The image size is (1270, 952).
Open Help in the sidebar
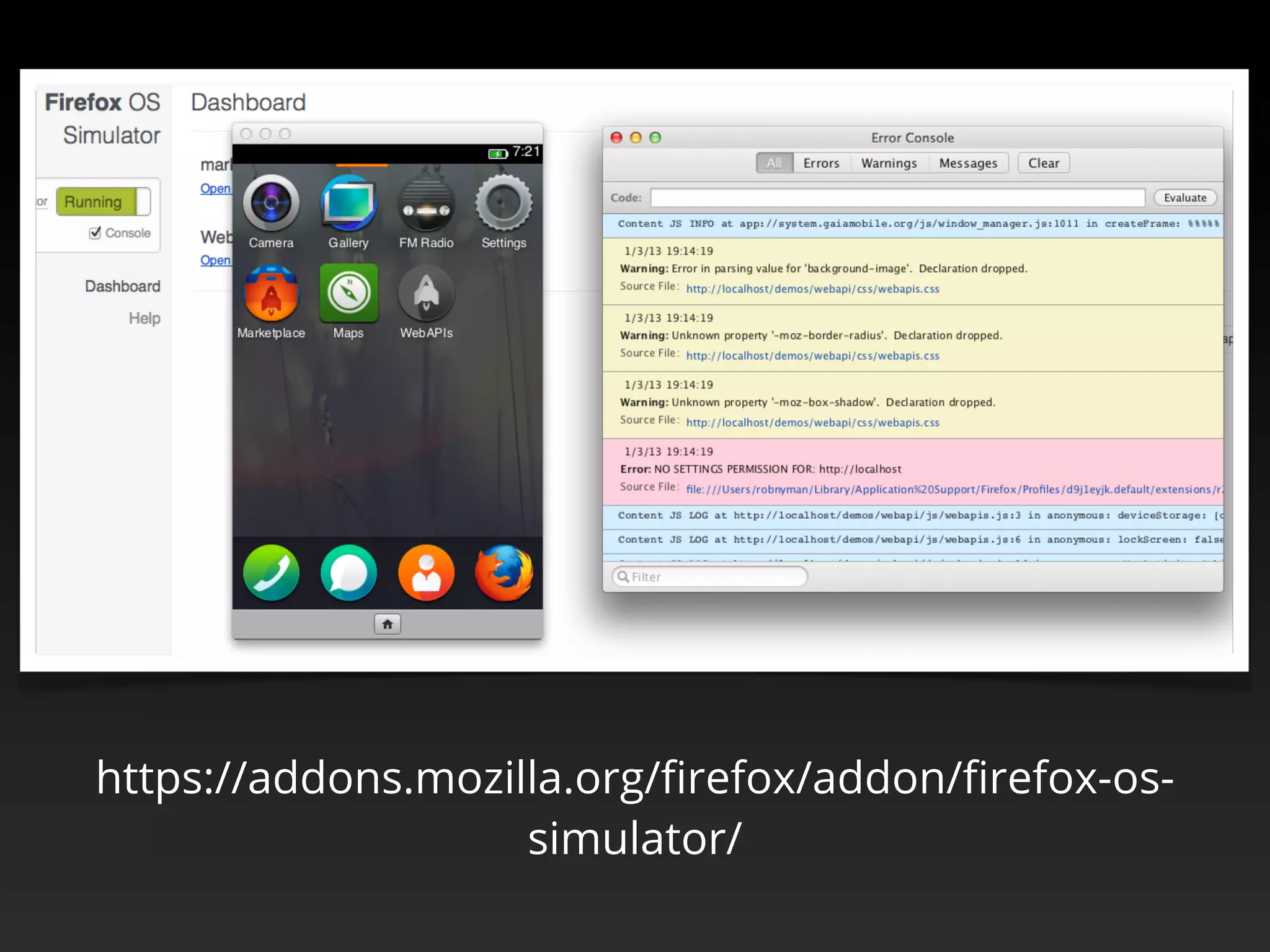pos(144,319)
